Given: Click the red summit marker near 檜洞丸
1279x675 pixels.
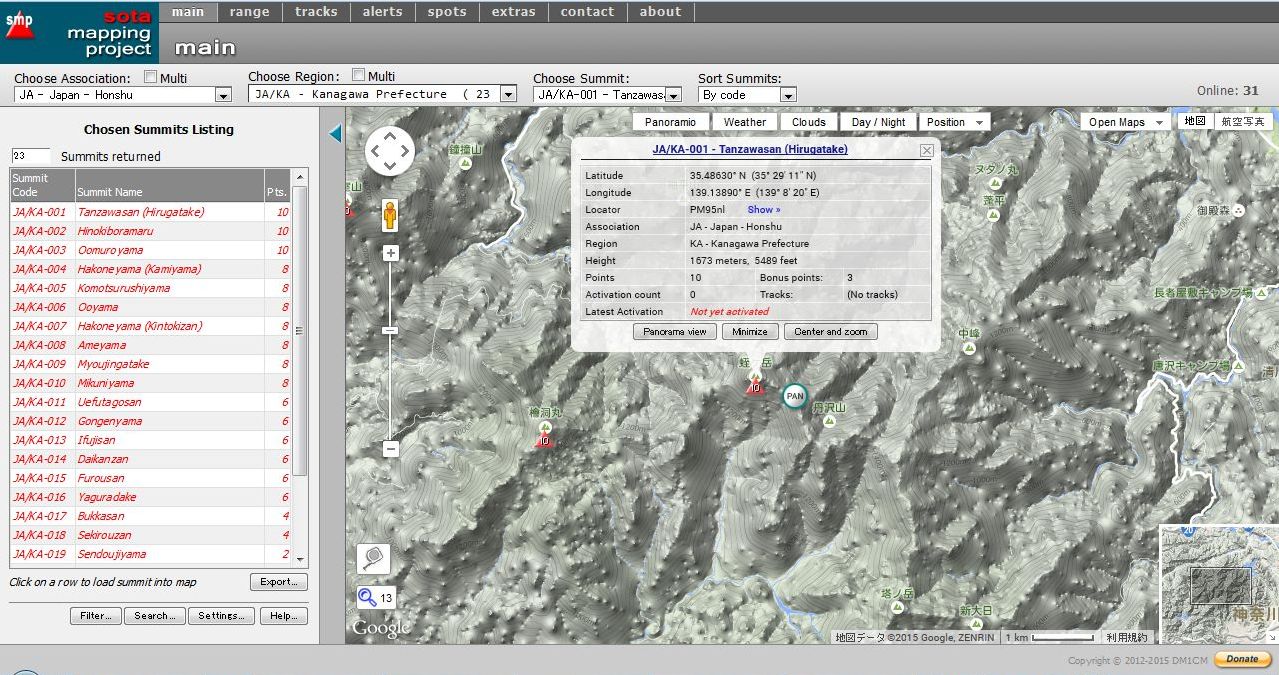Looking at the screenshot, I should coord(545,439).
